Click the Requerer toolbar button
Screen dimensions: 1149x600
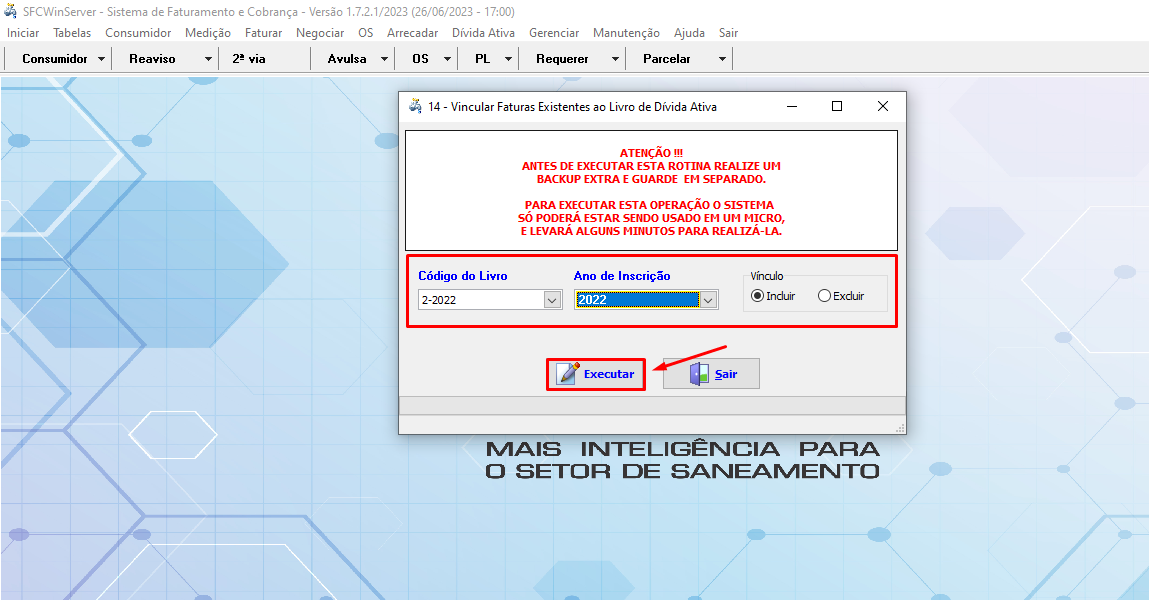(x=562, y=59)
